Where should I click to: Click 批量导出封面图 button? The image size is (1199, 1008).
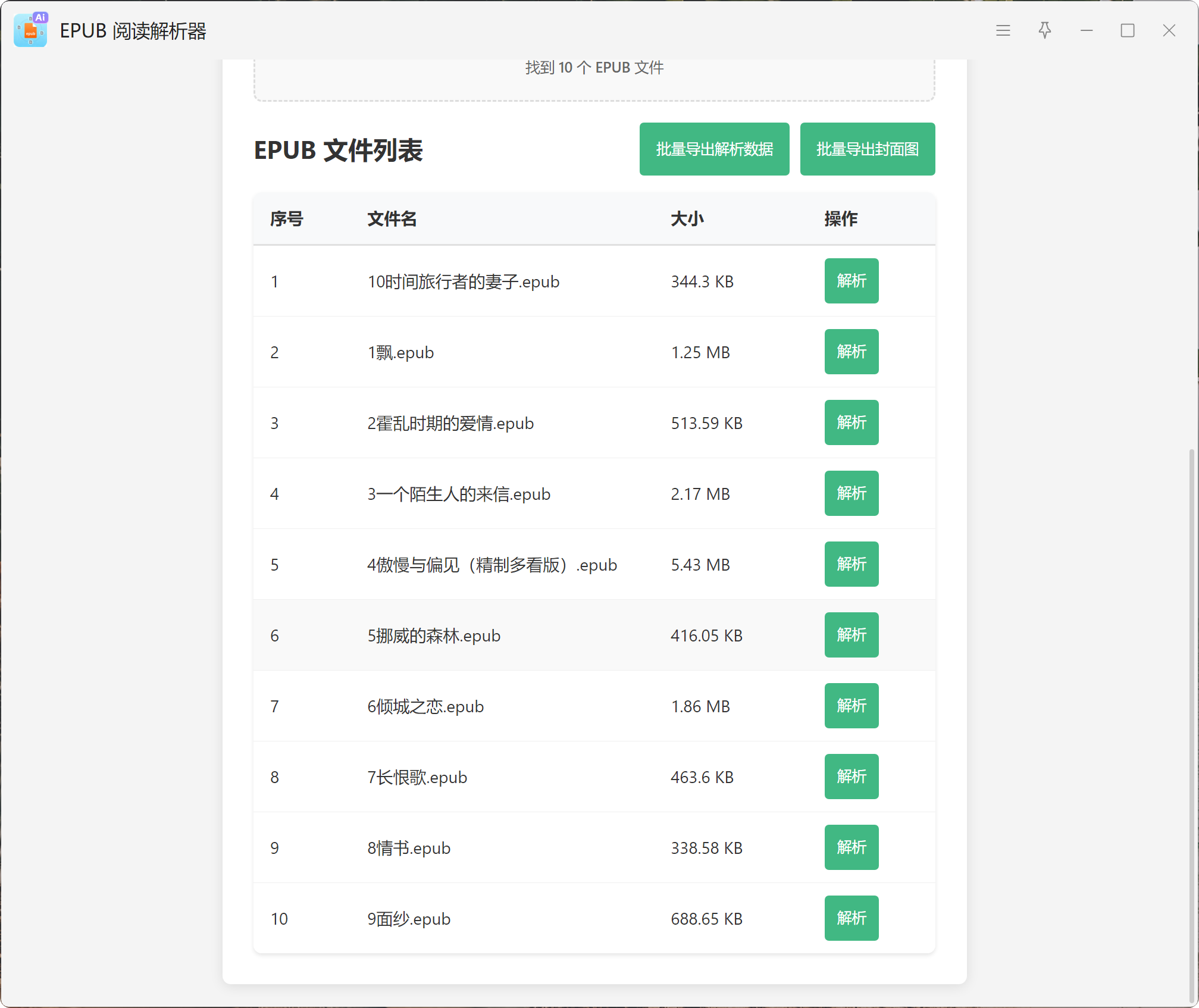pos(867,149)
